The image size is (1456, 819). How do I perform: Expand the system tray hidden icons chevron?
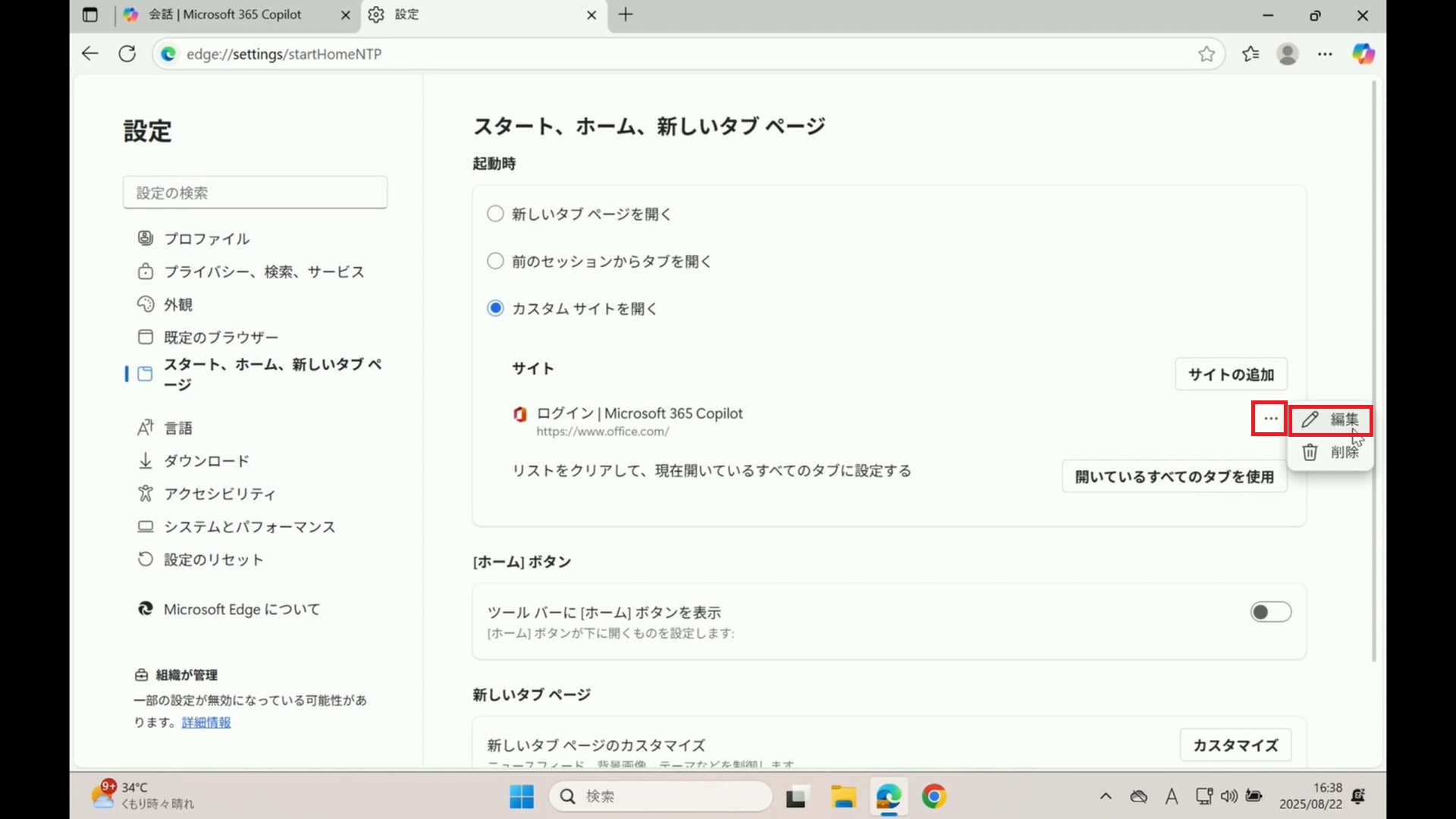click(1105, 796)
